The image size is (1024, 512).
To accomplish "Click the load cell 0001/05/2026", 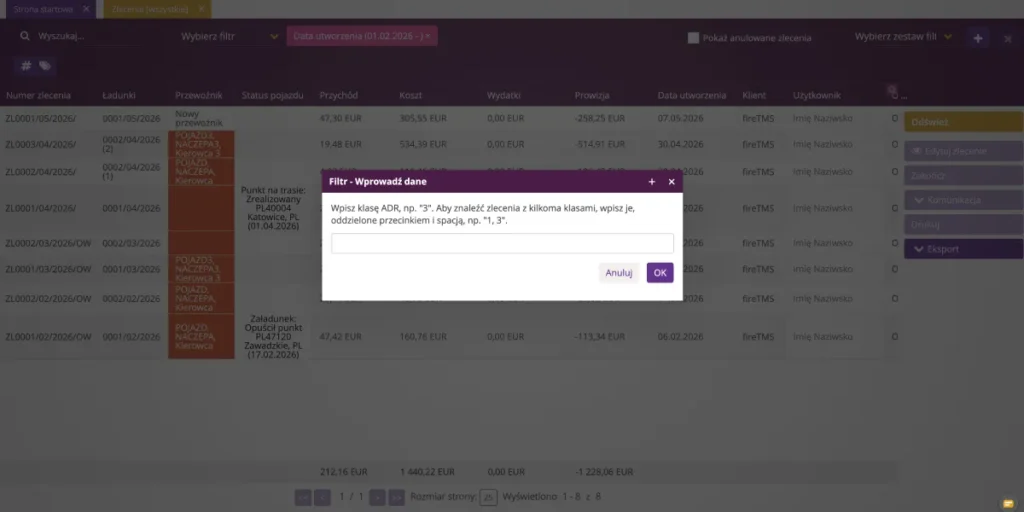I will coord(131,118).
